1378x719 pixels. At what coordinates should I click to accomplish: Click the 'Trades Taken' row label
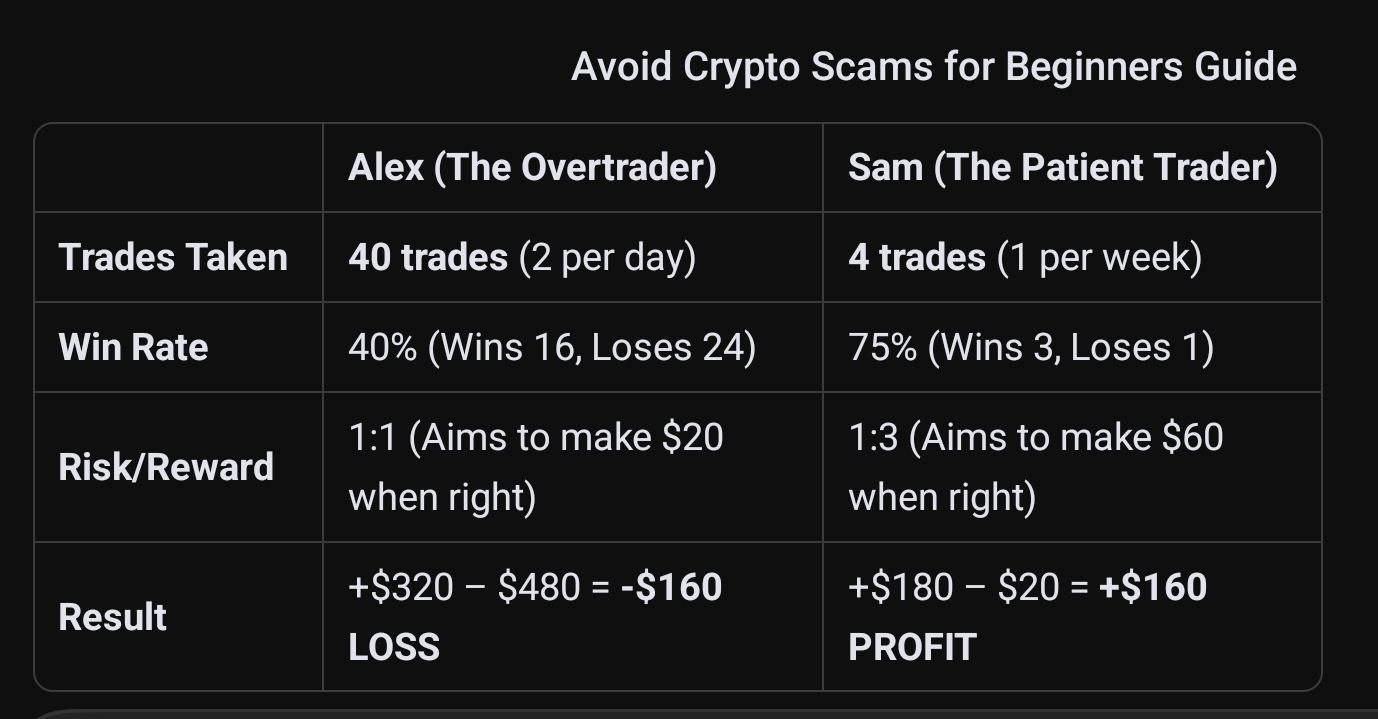click(173, 257)
